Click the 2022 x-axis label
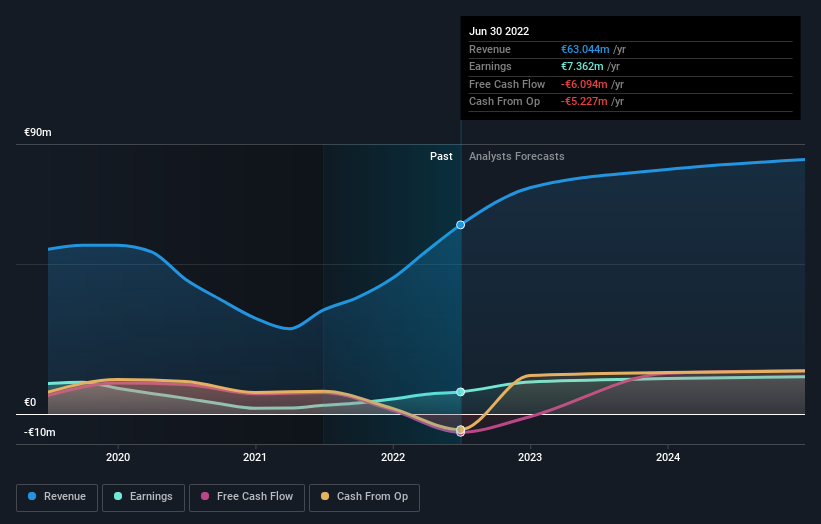Viewport: 821px width, 524px height. pos(393,458)
